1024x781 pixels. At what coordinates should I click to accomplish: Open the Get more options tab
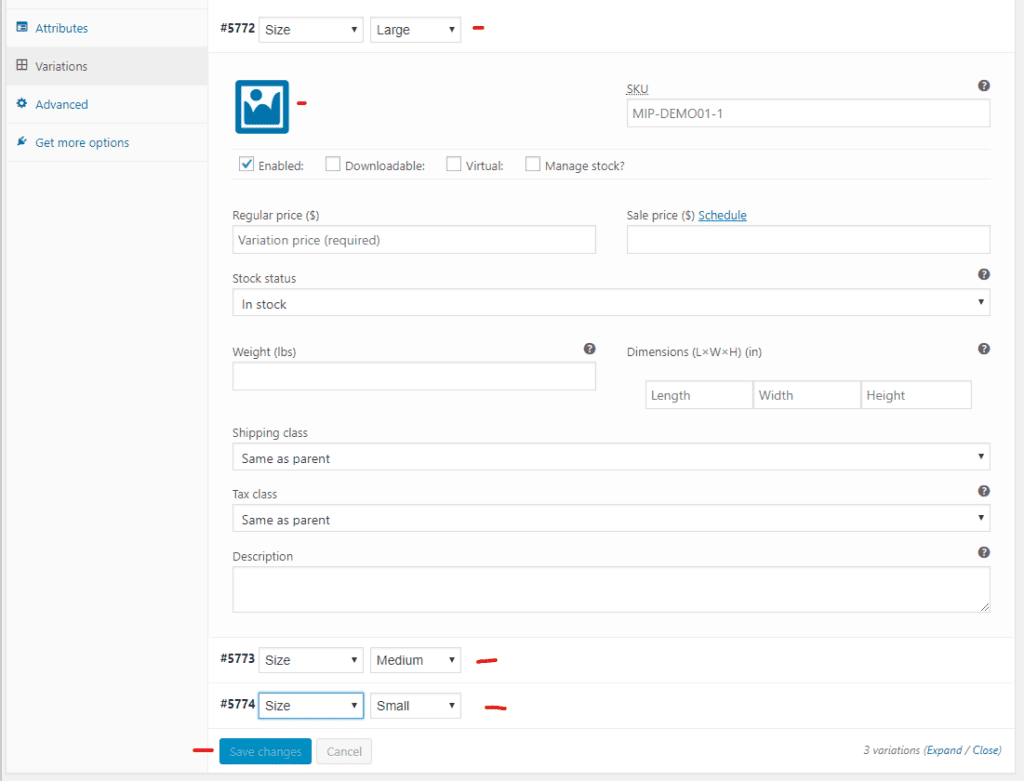(x=107, y=142)
